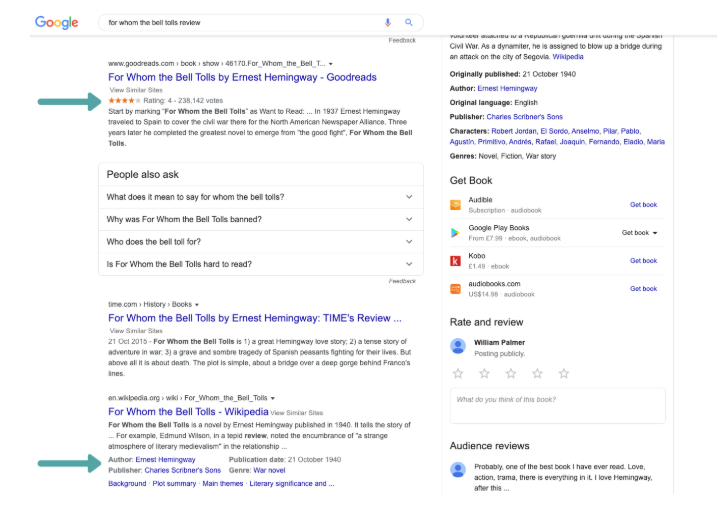This screenshot has width=717, height=517.
Task: Rate the book five stars
Action: click(564, 373)
